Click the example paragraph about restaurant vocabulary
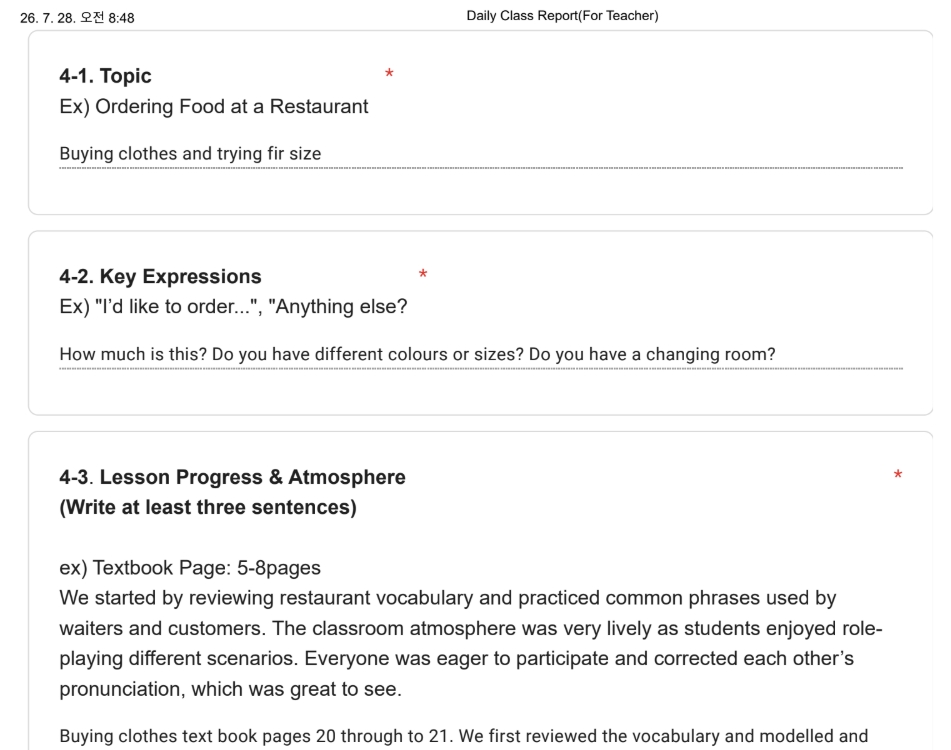The image size is (951, 750). [471, 643]
